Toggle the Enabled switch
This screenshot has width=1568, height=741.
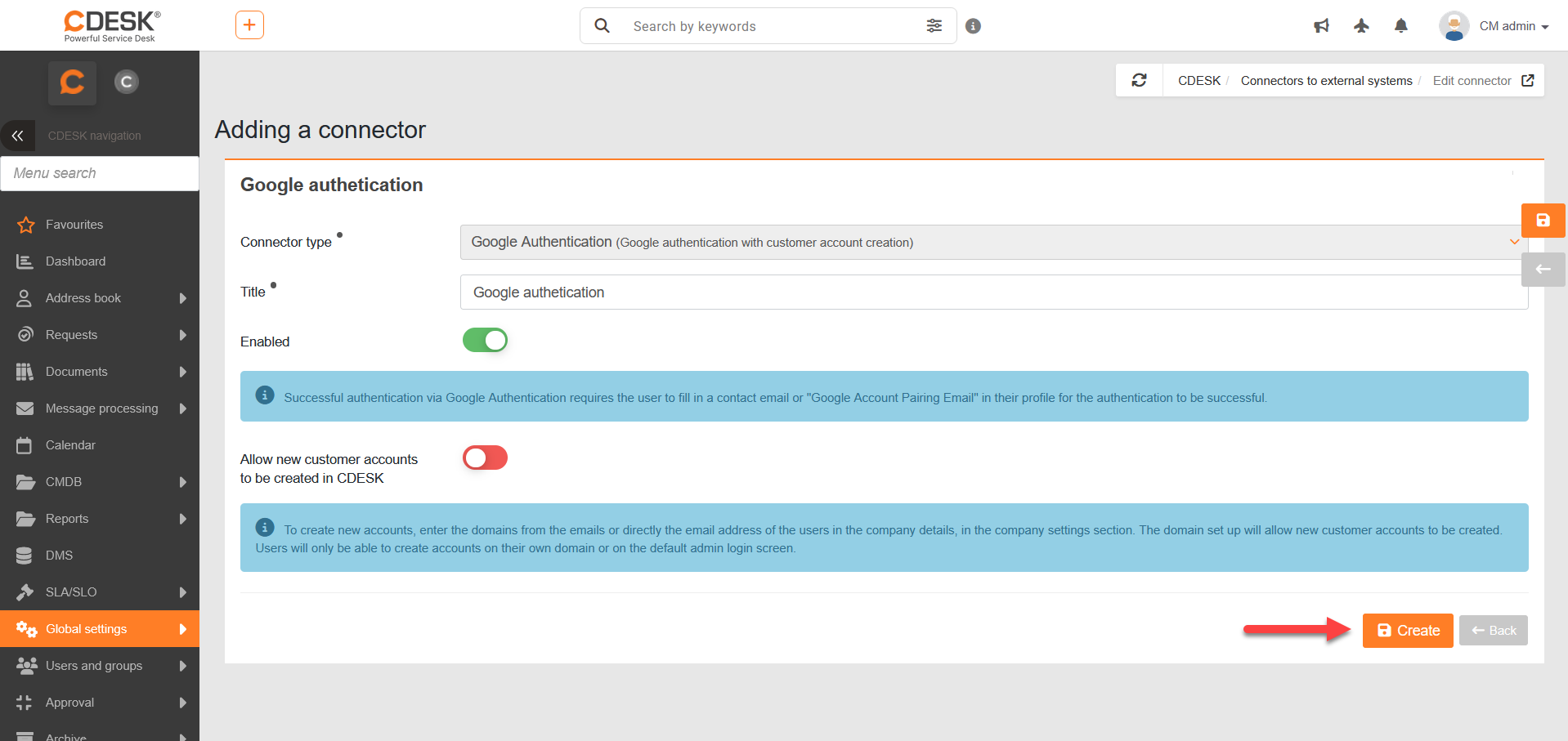coord(485,340)
